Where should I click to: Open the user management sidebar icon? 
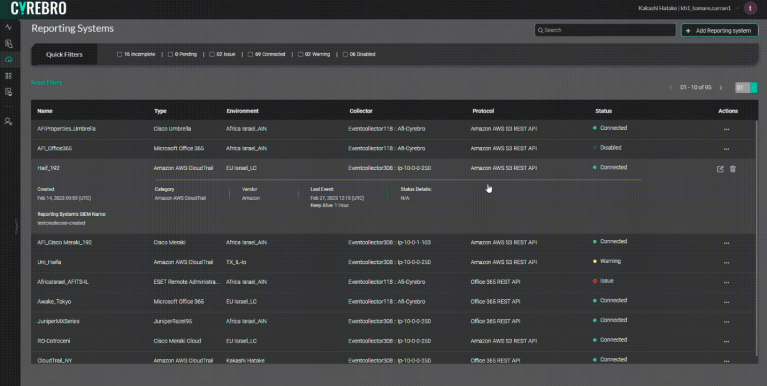8,121
